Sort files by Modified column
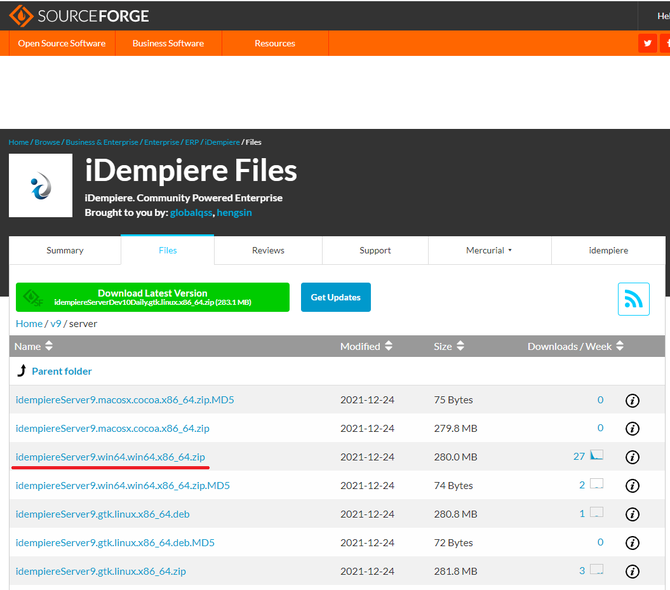The height and width of the screenshot is (590, 670). click(x=366, y=346)
